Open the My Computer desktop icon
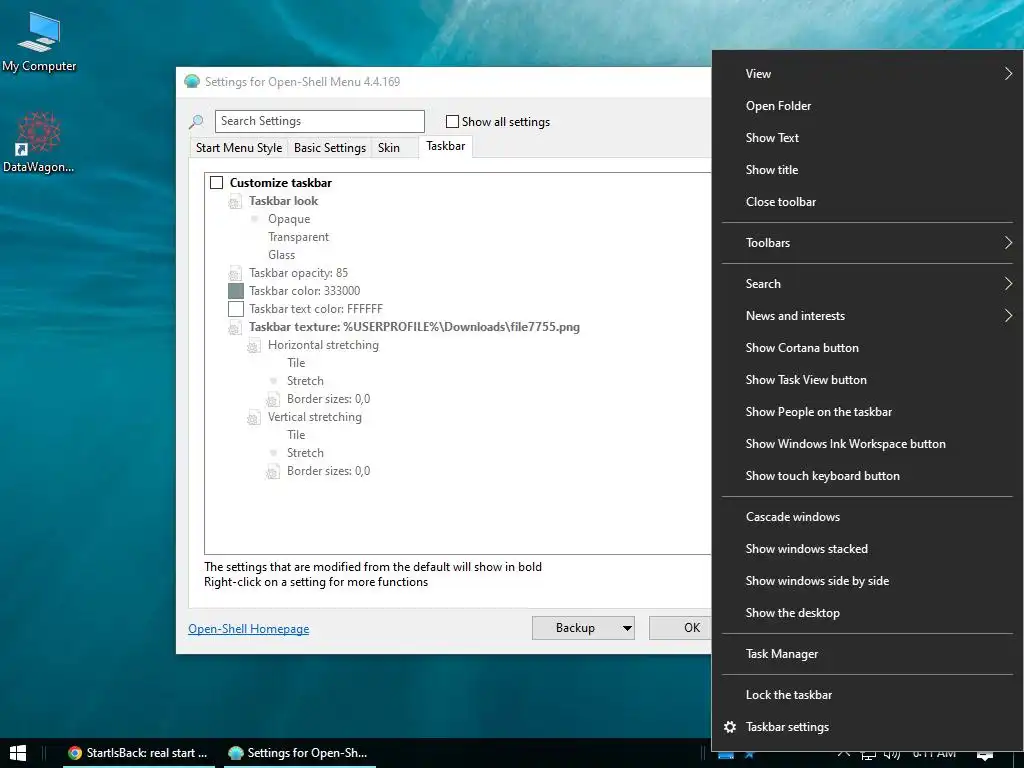1024x768 pixels. (39, 40)
